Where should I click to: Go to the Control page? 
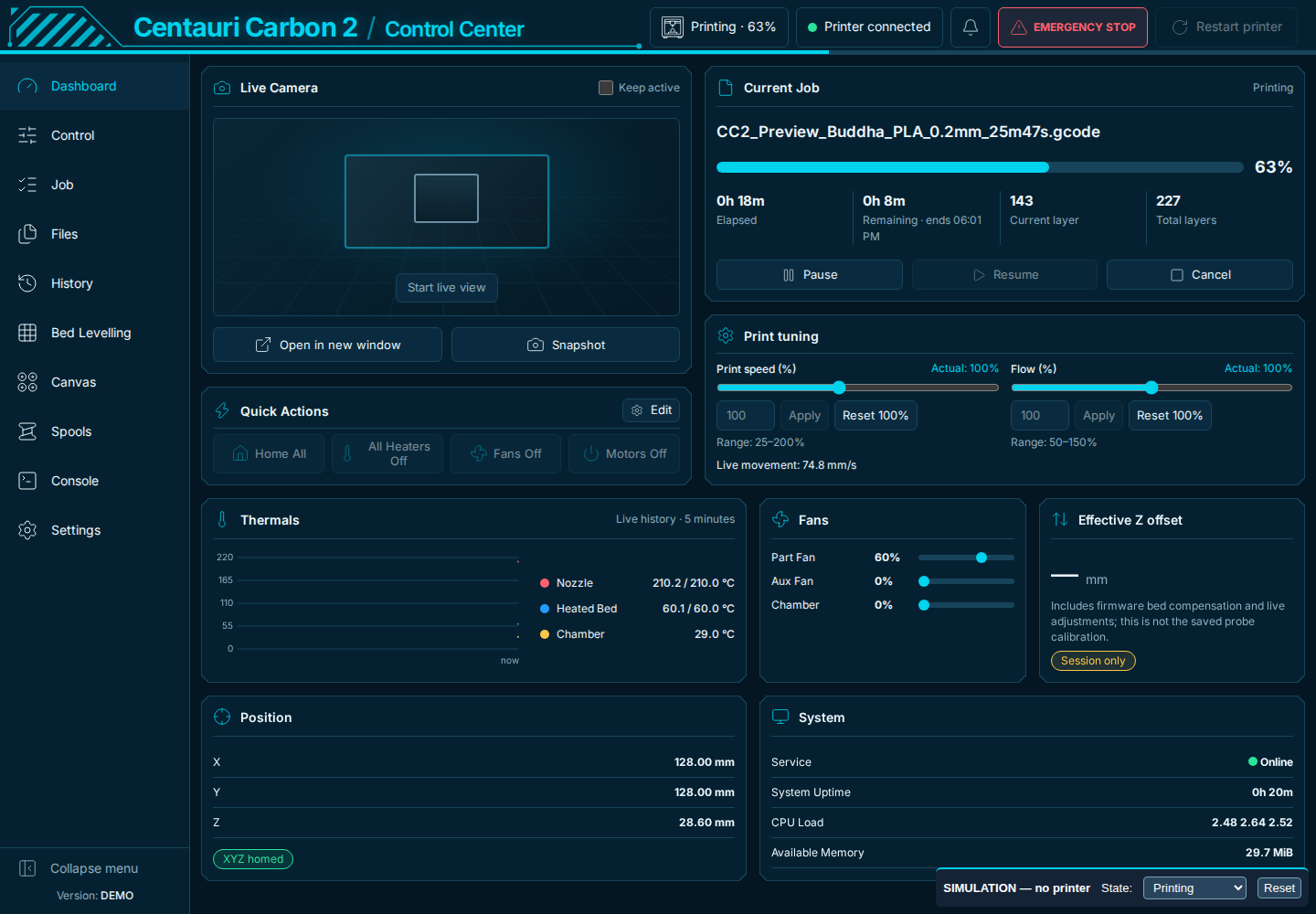pos(95,135)
